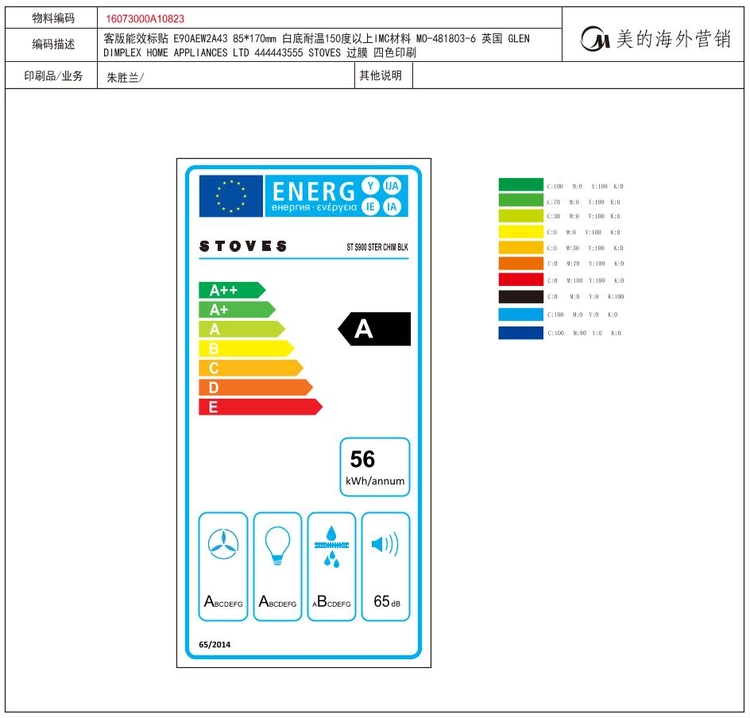
Task: Click the 美的海外营销 company title
Action: [x=673, y=39]
